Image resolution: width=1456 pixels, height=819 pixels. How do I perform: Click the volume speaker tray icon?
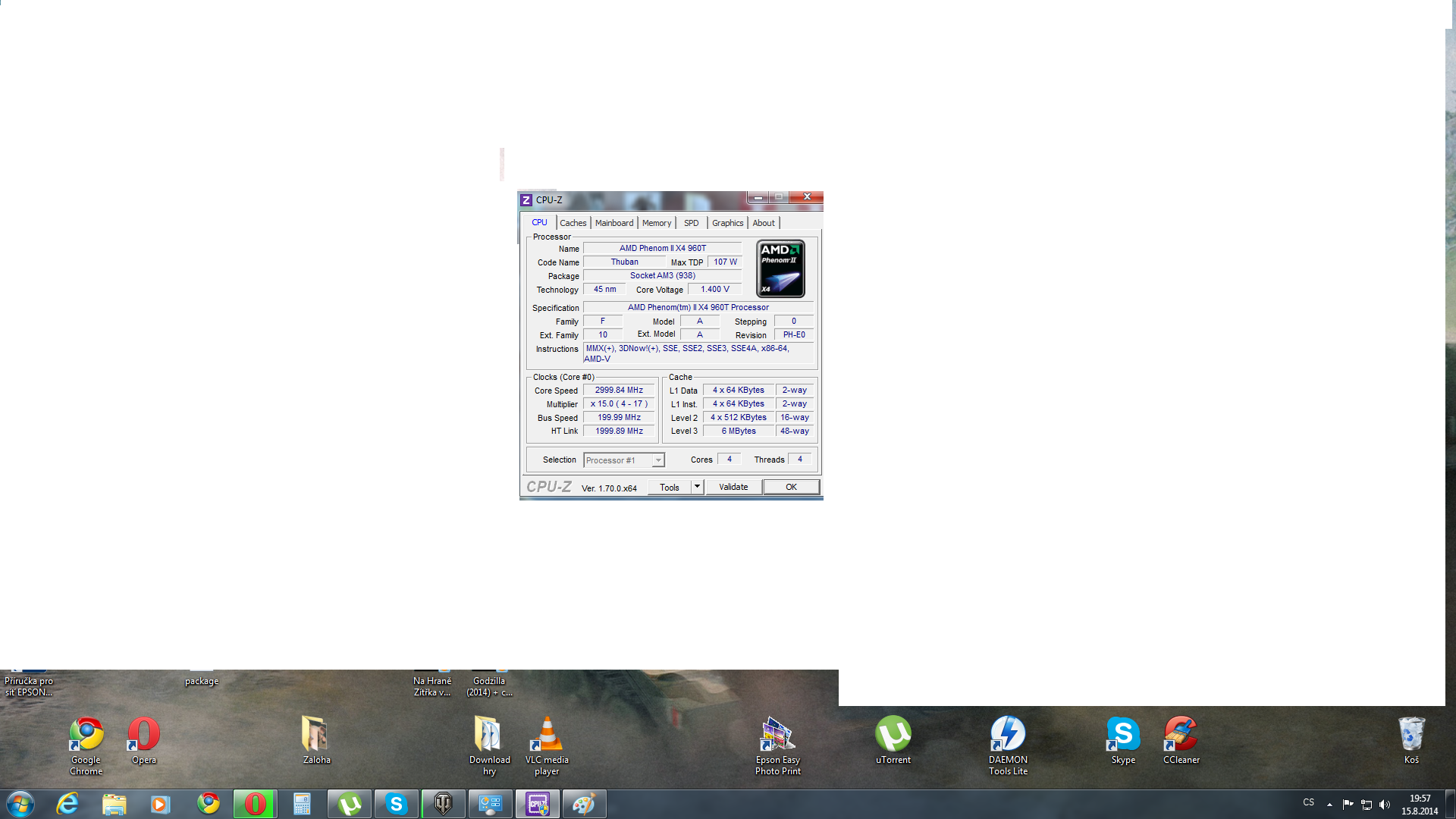click(1385, 805)
